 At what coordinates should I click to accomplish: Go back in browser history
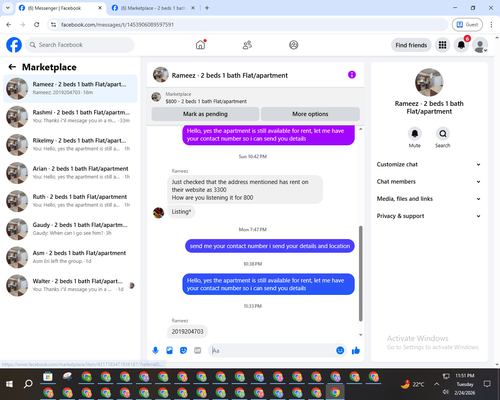pos(9,24)
